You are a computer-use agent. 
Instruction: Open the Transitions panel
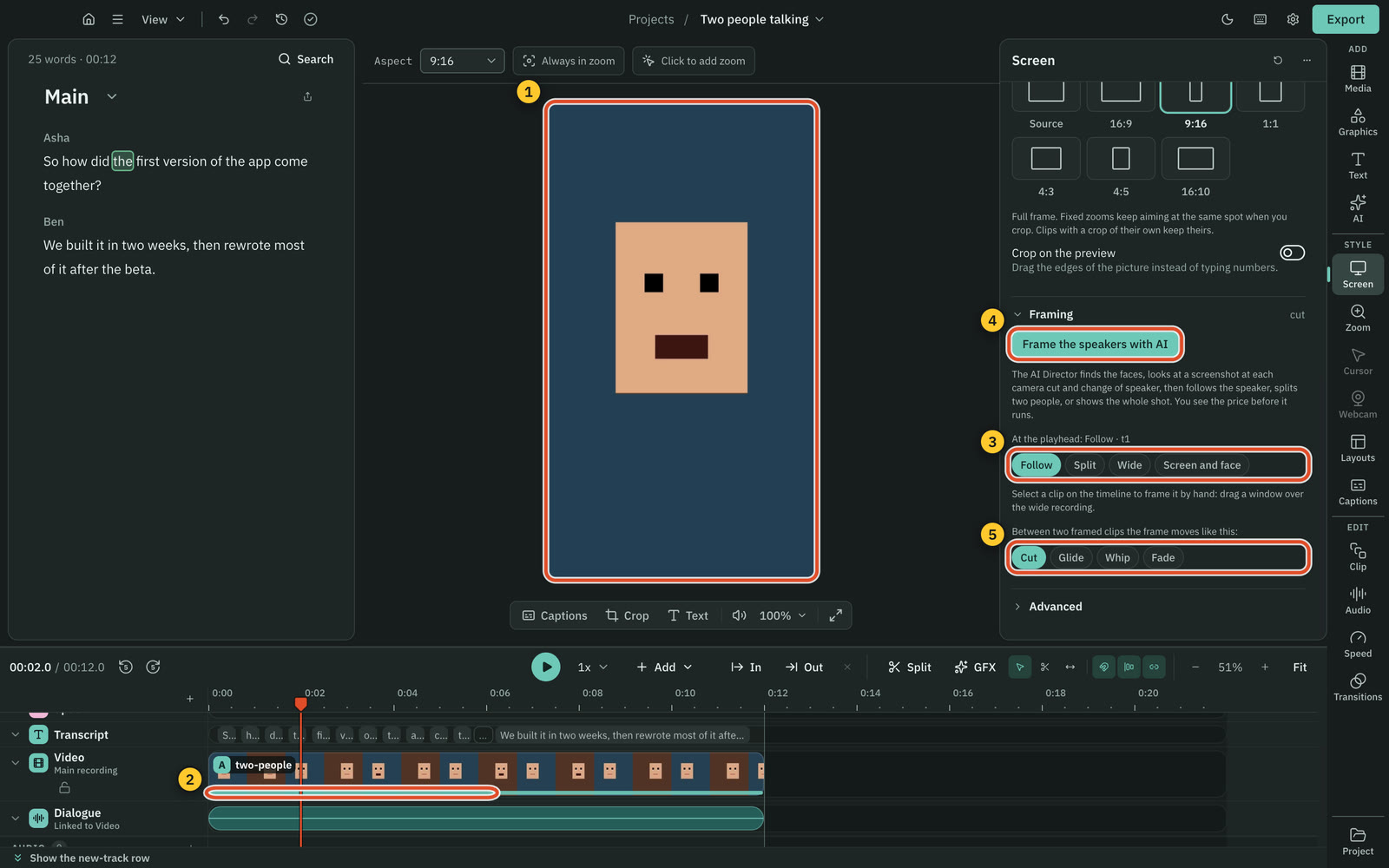pyautogui.click(x=1358, y=687)
